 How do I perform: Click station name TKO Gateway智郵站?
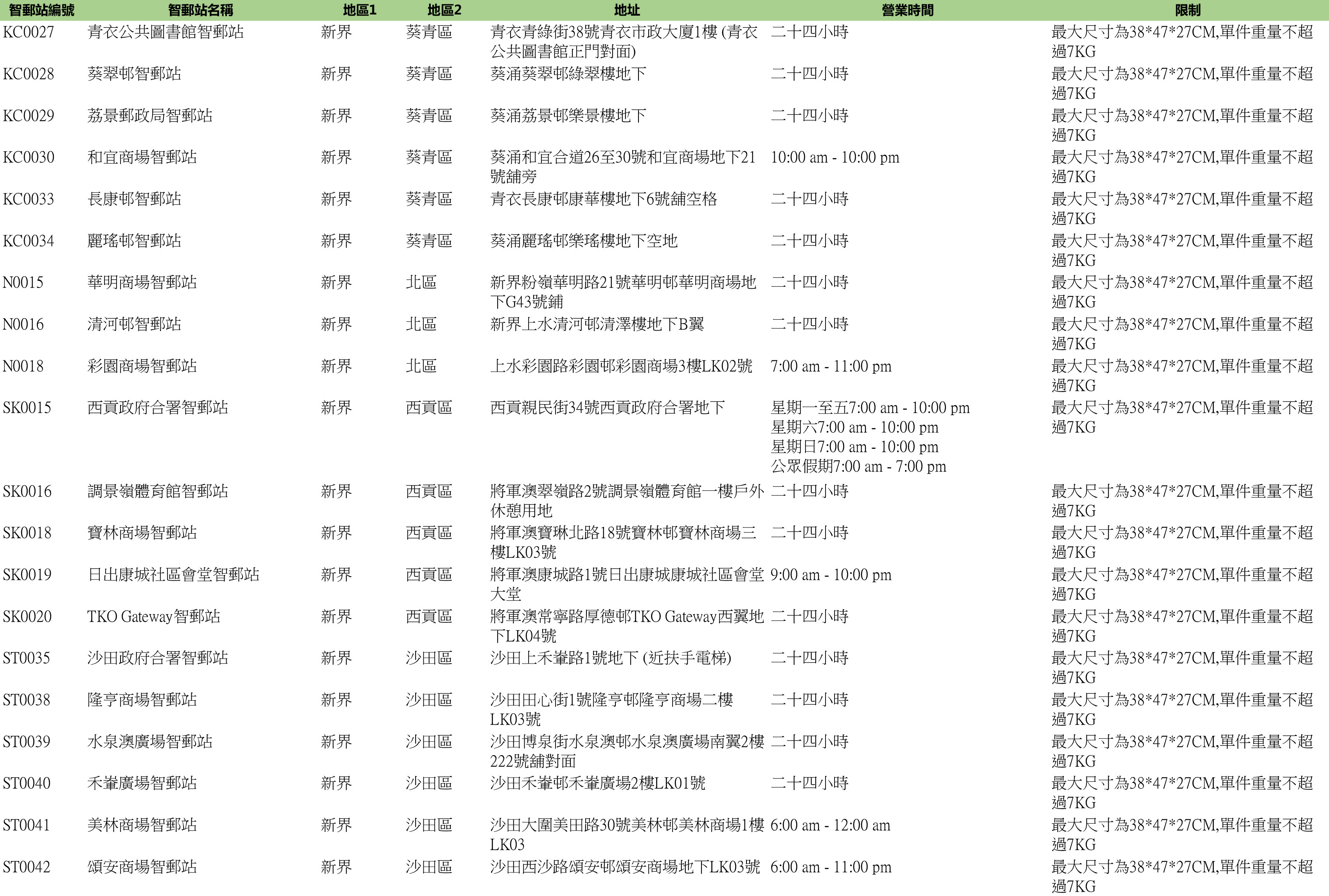pos(154,616)
